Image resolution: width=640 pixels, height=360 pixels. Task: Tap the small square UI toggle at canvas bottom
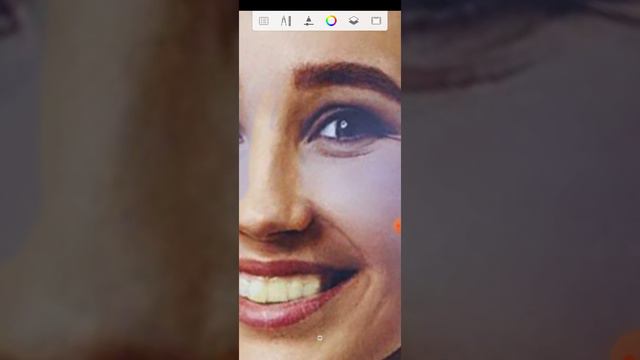(x=320, y=338)
